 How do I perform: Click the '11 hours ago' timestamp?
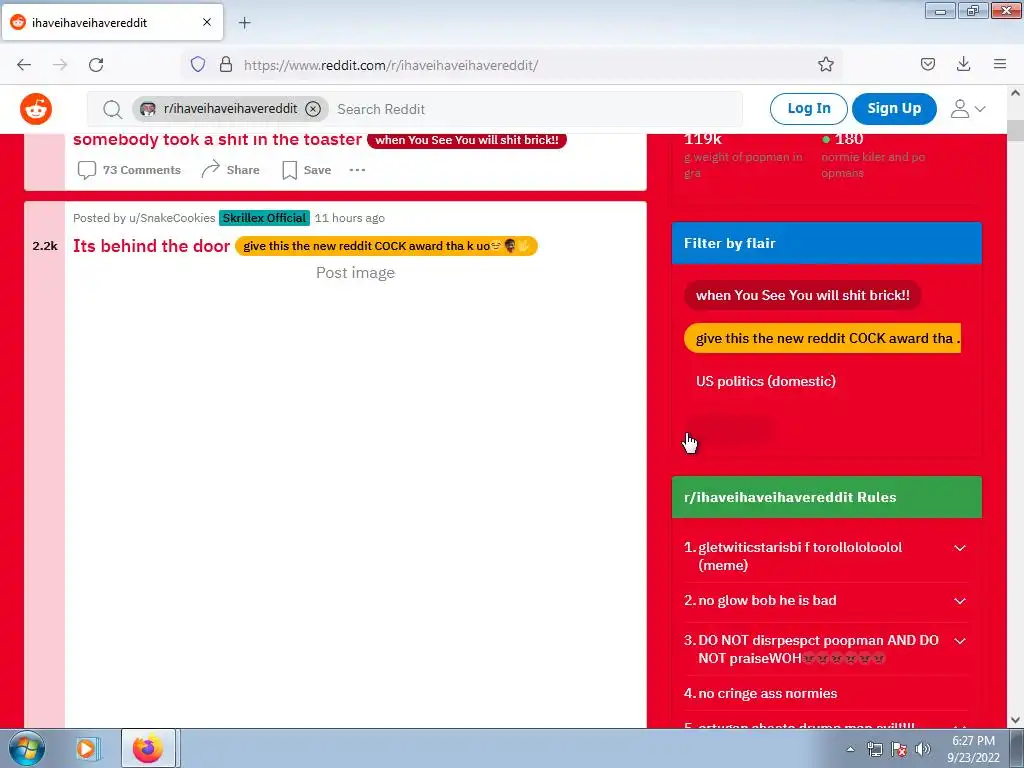coord(349,218)
